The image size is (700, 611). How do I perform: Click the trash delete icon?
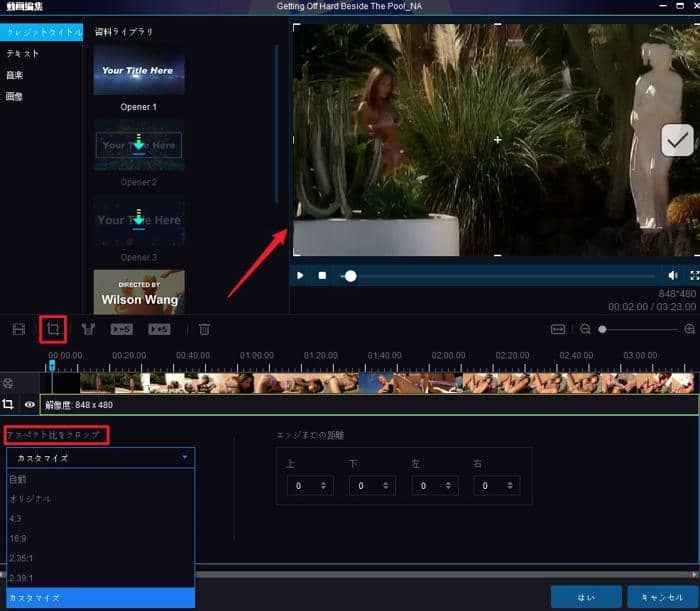[204, 329]
